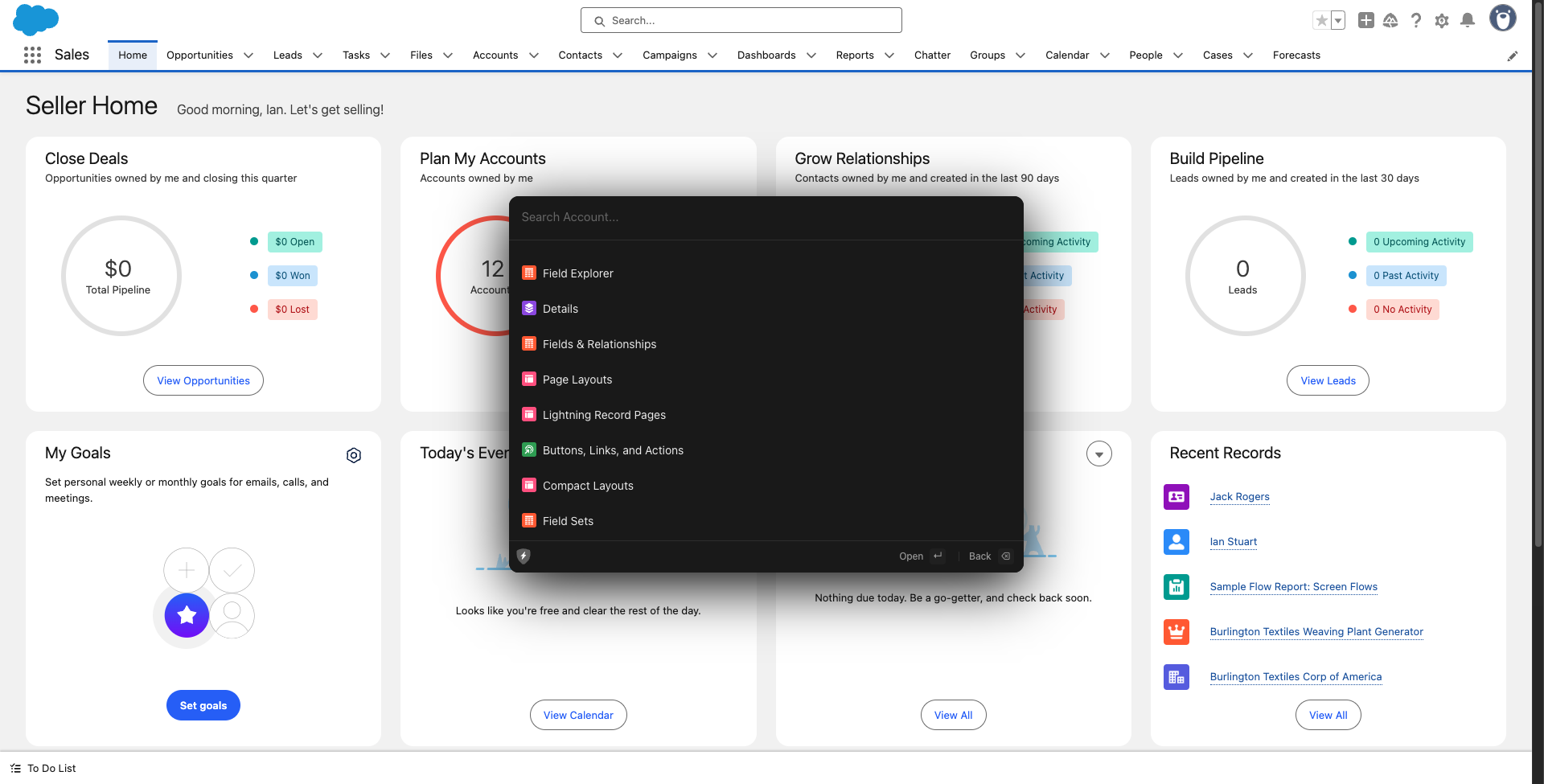
Task: Click the 0 Upcoming Activity leads badge
Action: coord(1419,242)
